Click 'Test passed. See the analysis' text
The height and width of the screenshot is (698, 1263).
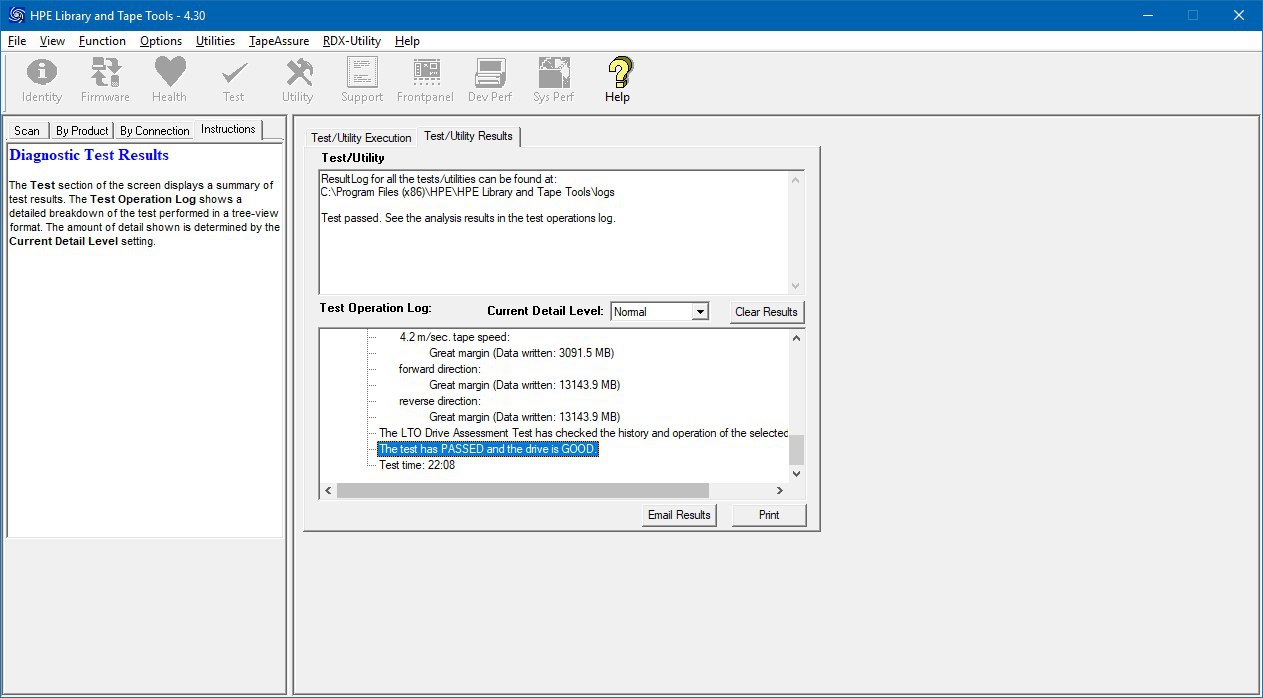[468, 218]
